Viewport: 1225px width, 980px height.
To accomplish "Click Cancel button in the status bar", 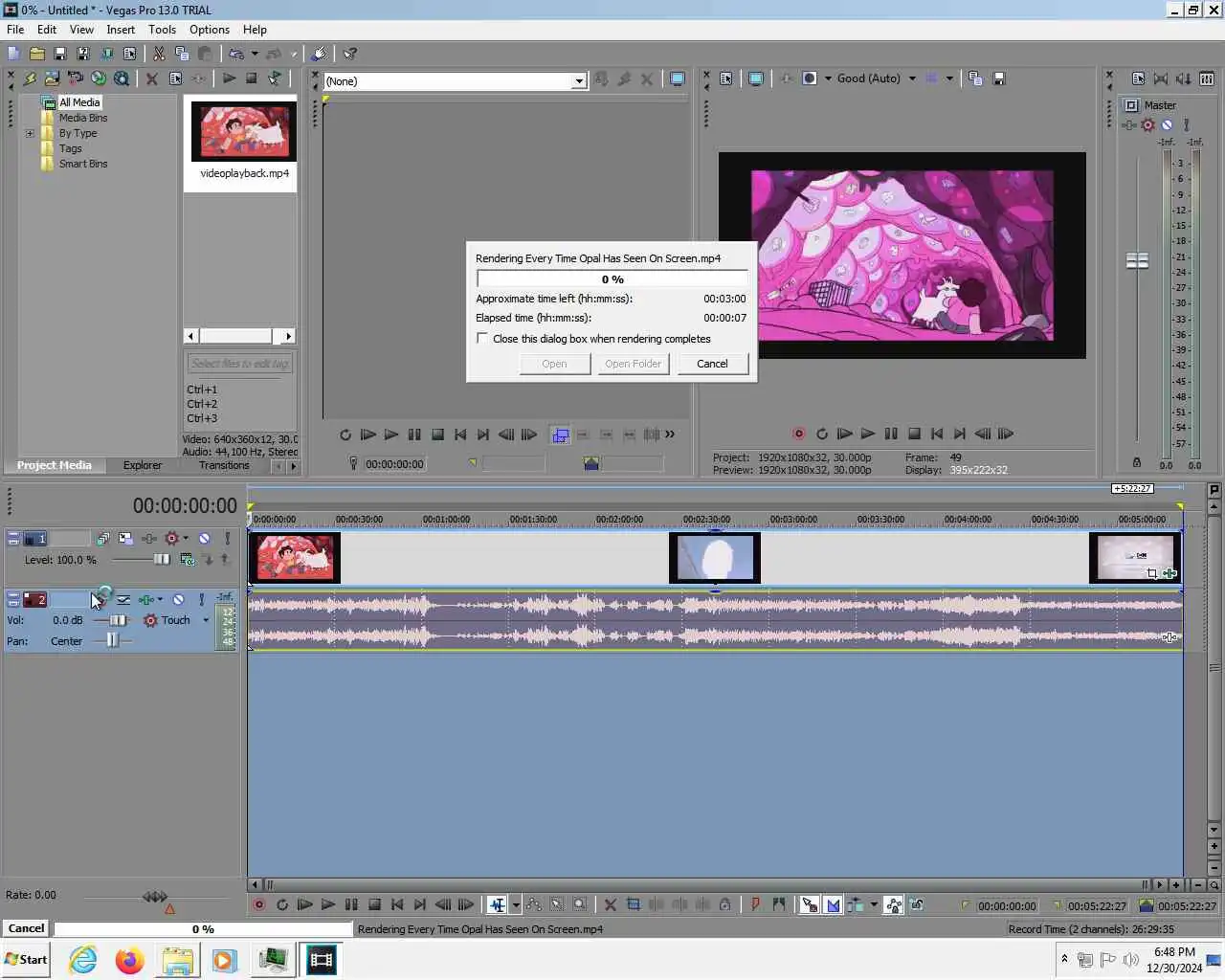I will pos(26,928).
